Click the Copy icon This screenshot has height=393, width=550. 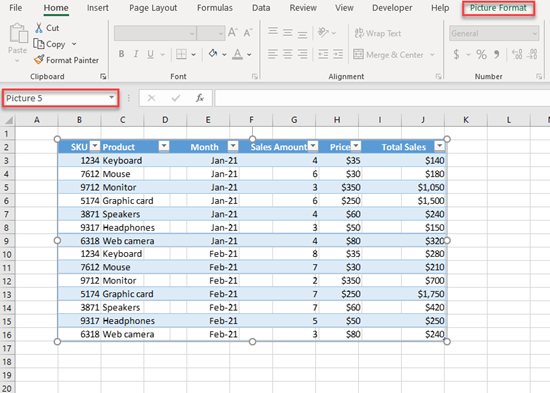38,44
